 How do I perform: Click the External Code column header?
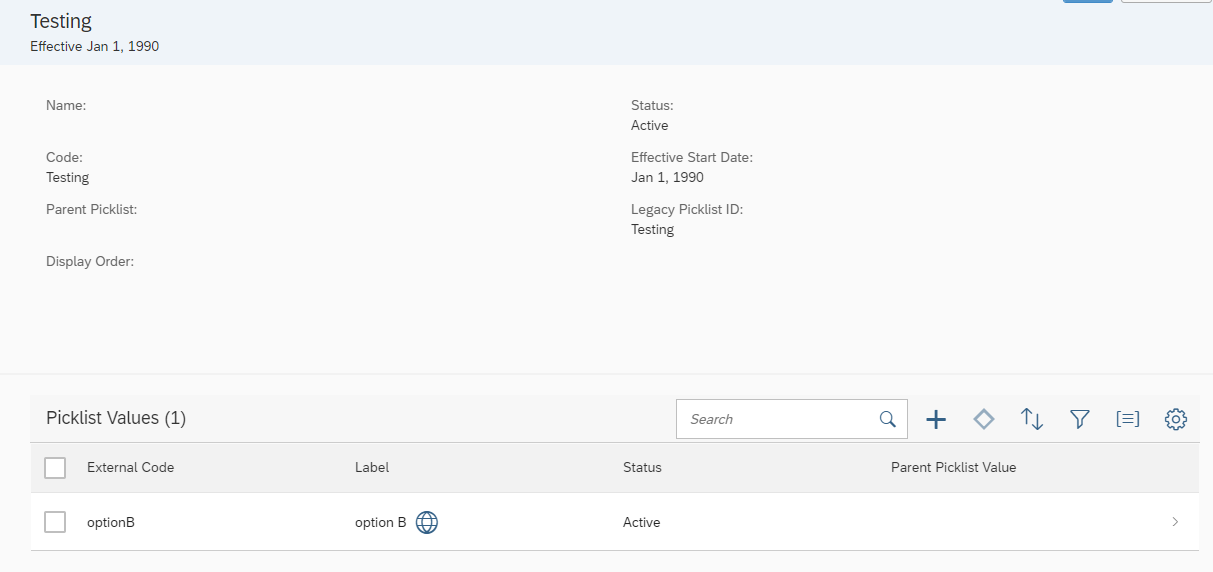[131, 467]
